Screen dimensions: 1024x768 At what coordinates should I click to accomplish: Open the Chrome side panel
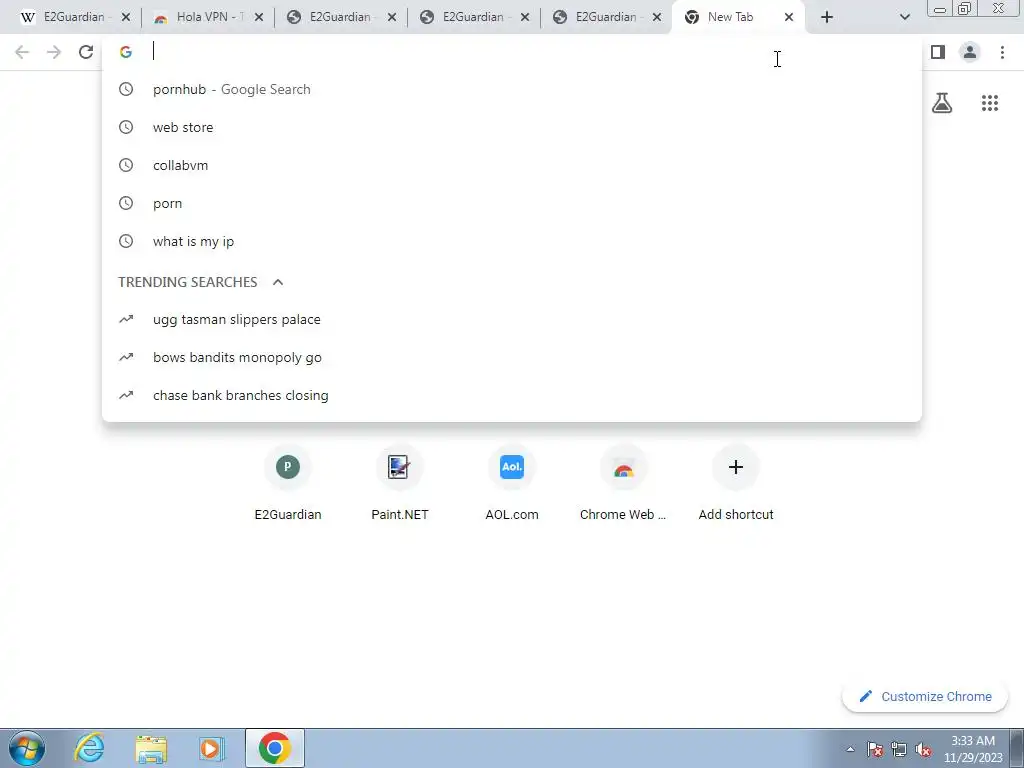(938, 52)
